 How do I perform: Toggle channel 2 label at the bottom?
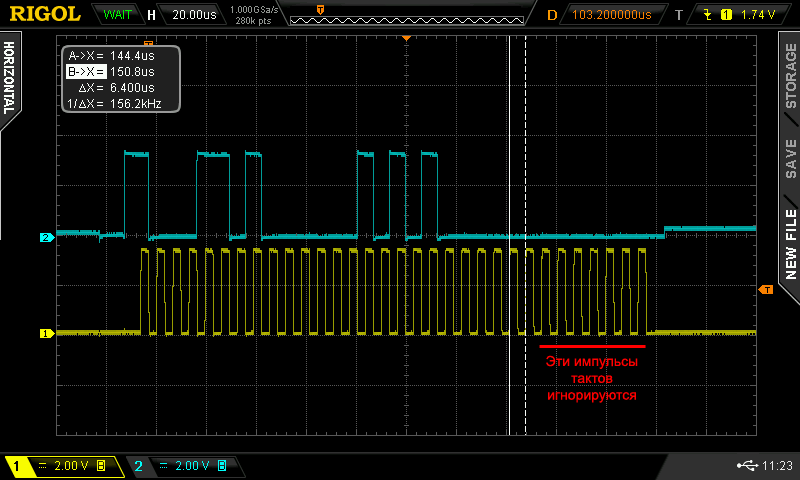(x=138, y=466)
